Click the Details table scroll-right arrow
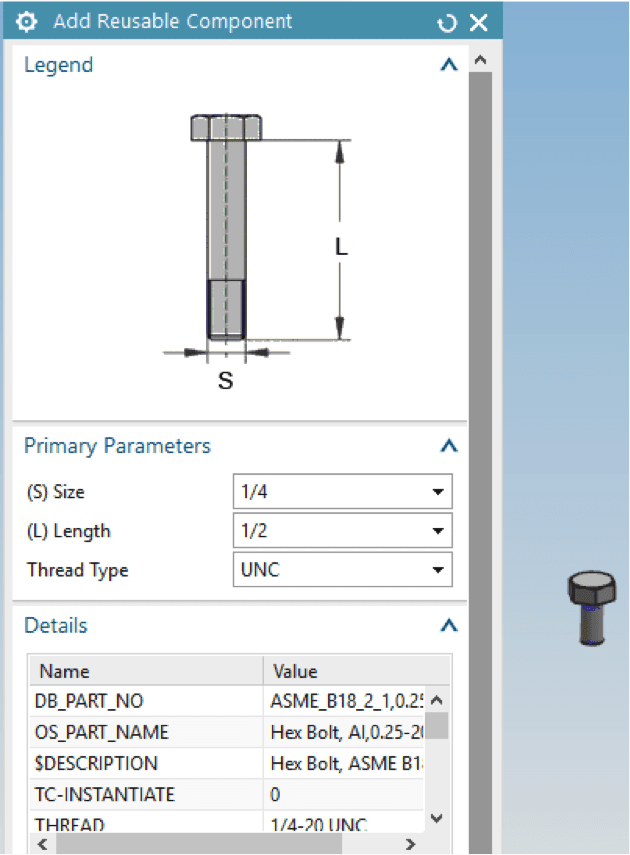 pos(410,844)
